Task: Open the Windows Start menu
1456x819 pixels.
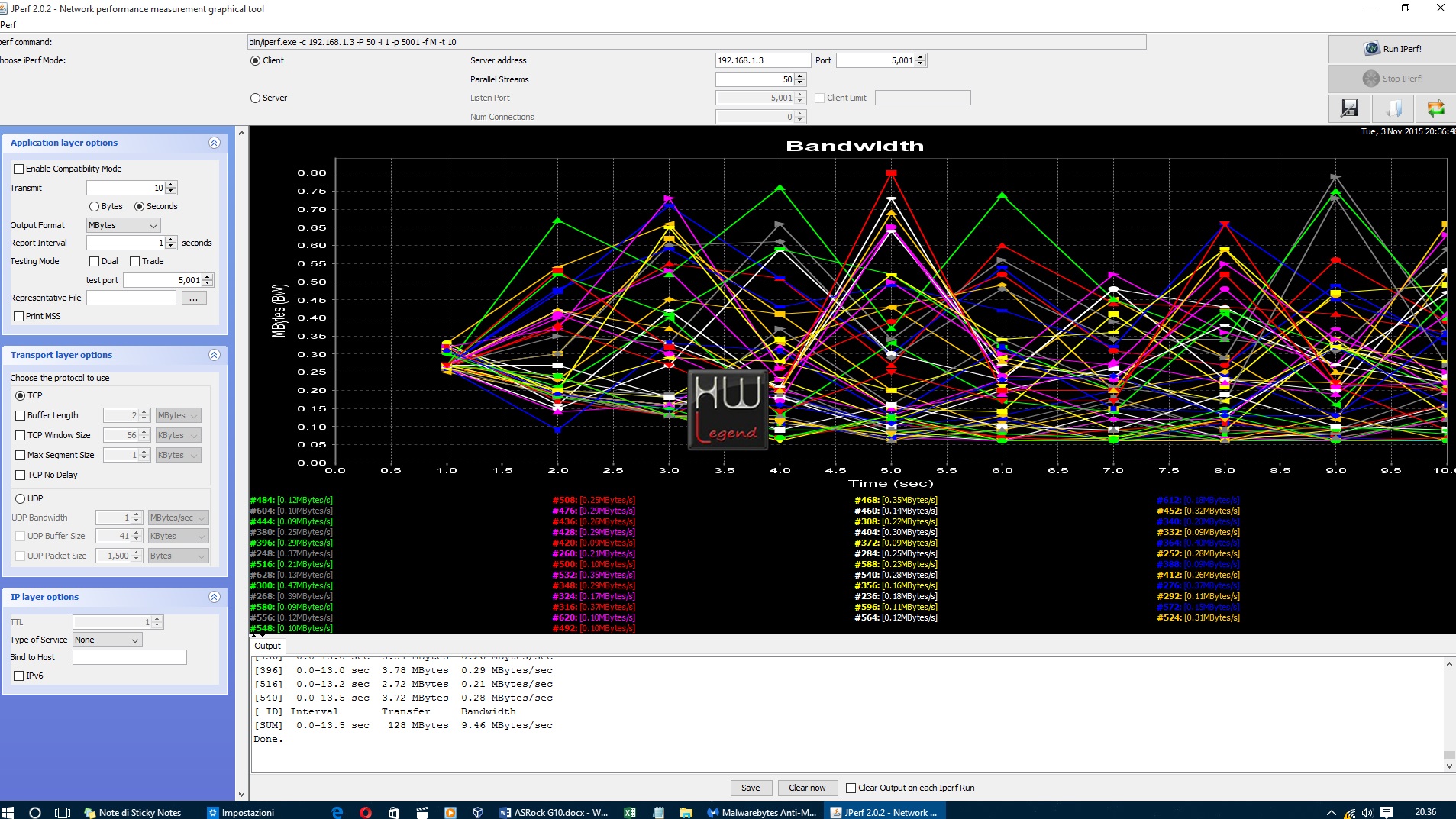Action: coord(8,812)
